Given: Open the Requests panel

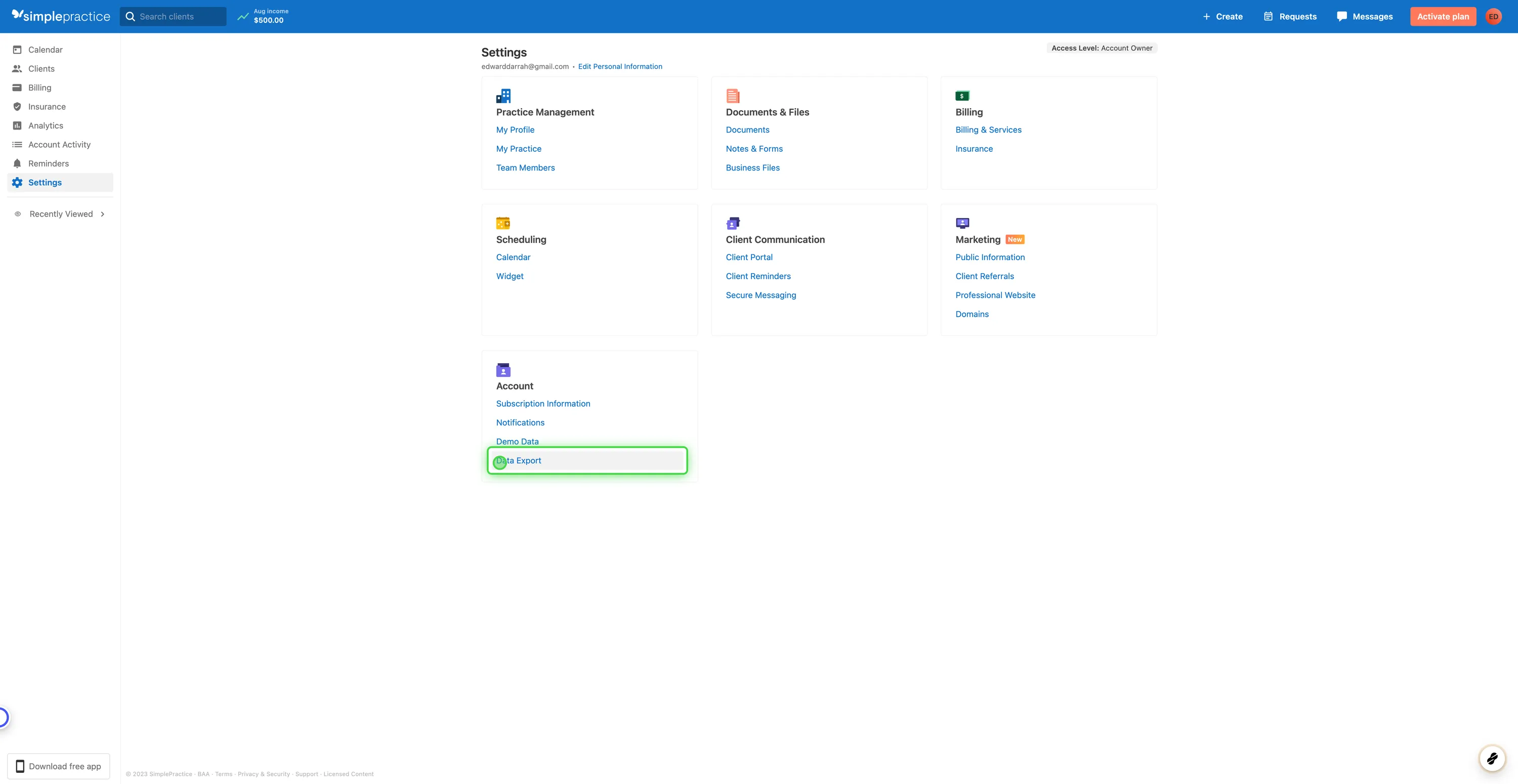Looking at the screenshot, I should (1289, 16).
